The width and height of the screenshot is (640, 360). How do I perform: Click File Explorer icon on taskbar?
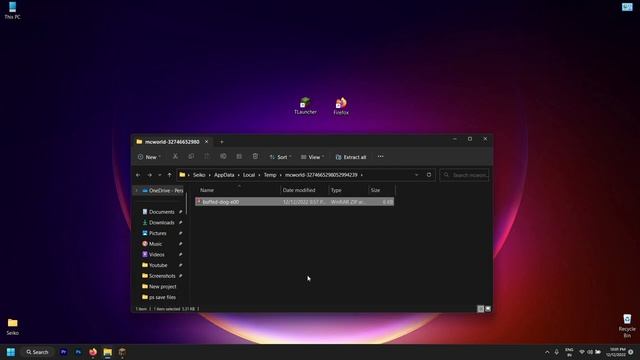pyautogui.click(x=107, y=352)
